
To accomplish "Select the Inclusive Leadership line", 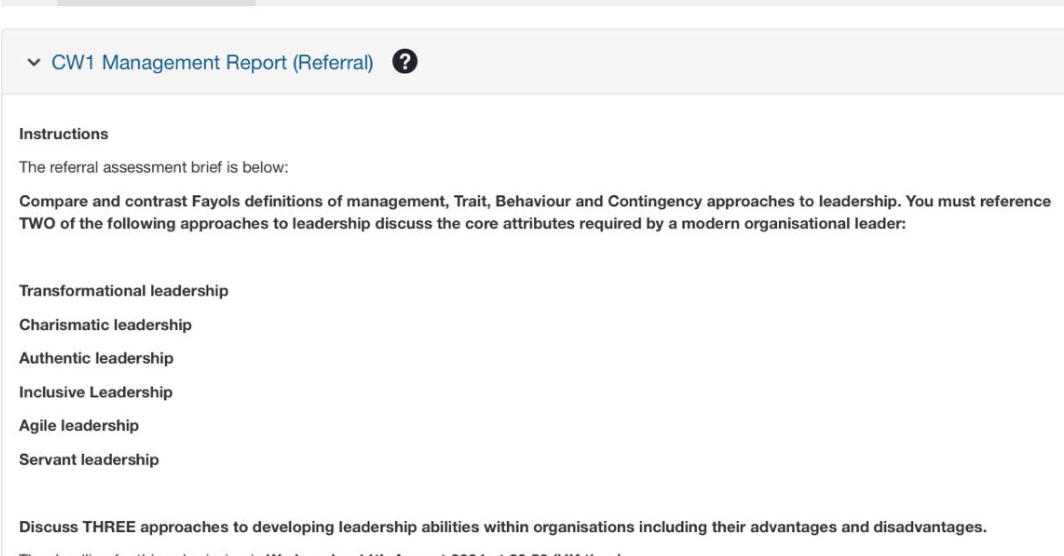I will coord(96,392).
